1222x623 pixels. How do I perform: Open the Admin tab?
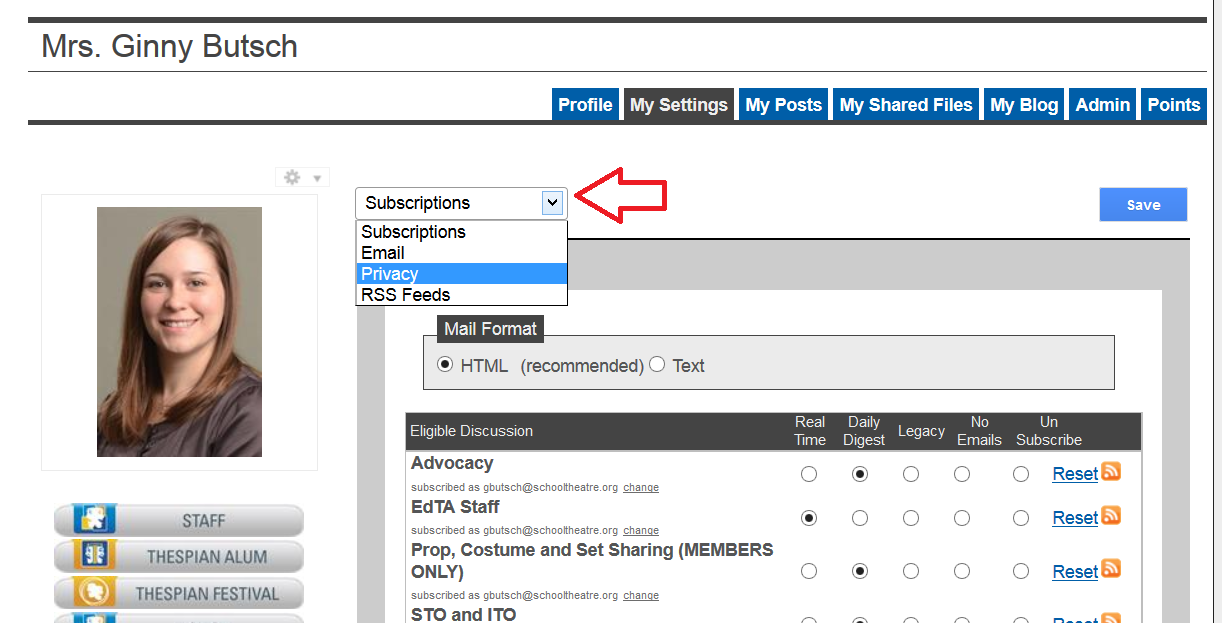tap(1103, 105)
